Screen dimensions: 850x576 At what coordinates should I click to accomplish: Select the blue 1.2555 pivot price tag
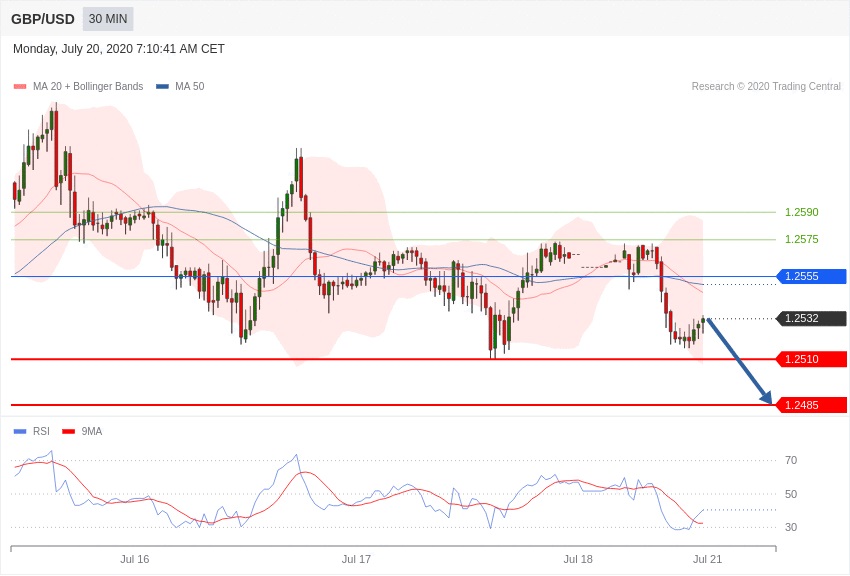click(812, 277)
